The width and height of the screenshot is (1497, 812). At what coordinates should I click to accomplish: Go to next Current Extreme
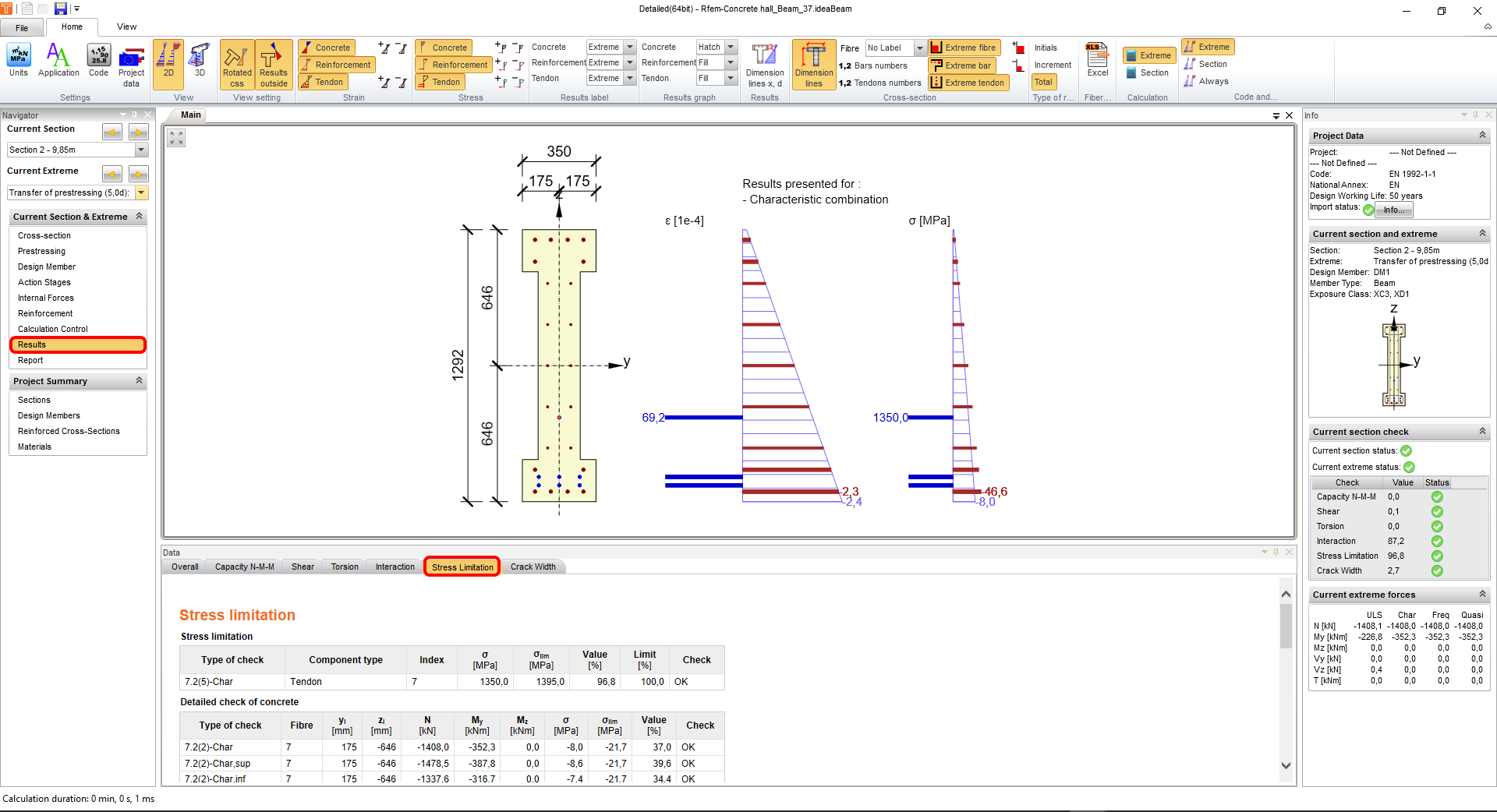coord(139,174)
